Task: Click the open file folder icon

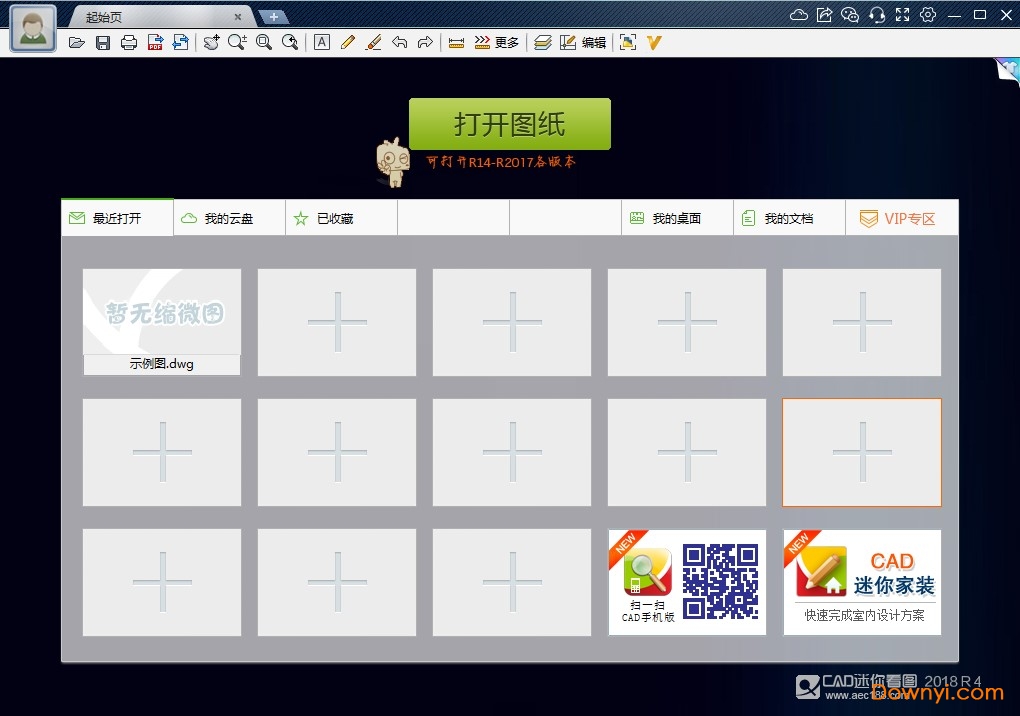Action: click(x=77, y=42)
